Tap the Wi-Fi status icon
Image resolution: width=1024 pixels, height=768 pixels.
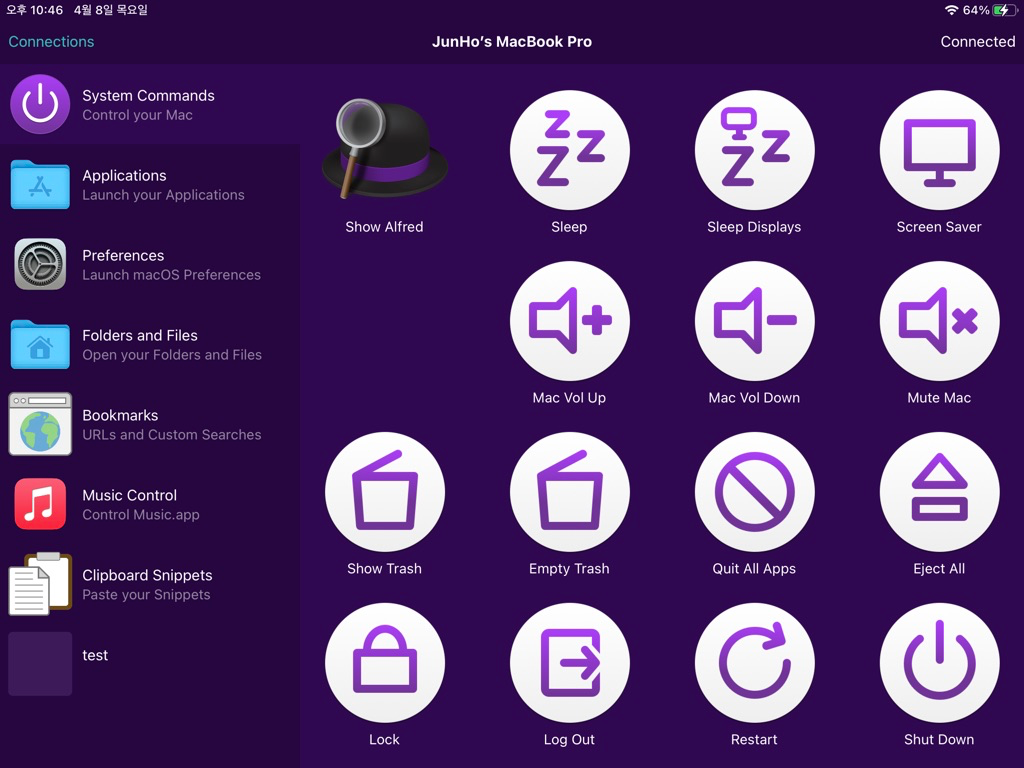tap(952, 10)
